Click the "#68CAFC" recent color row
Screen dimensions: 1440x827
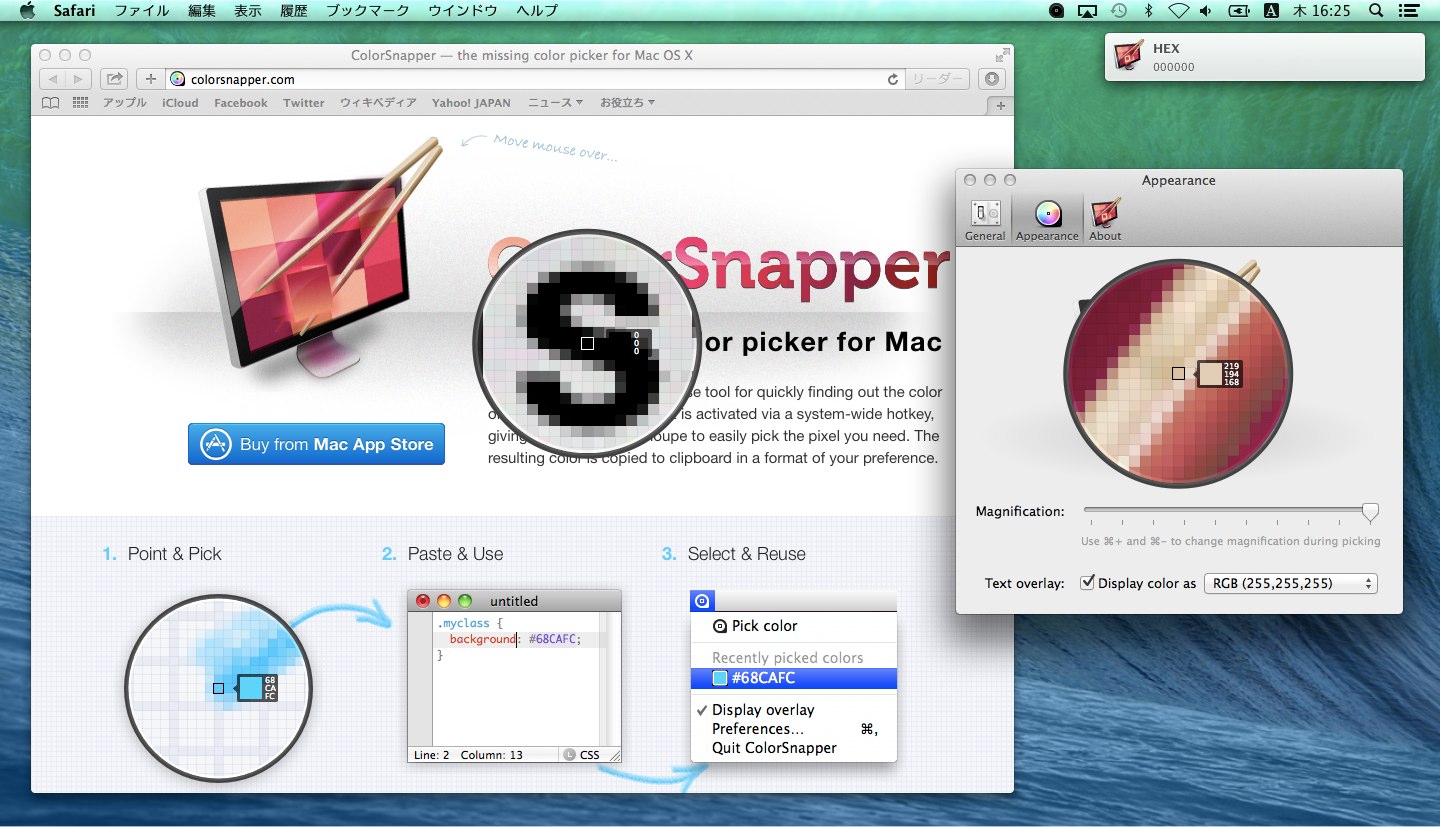point(794,678)
